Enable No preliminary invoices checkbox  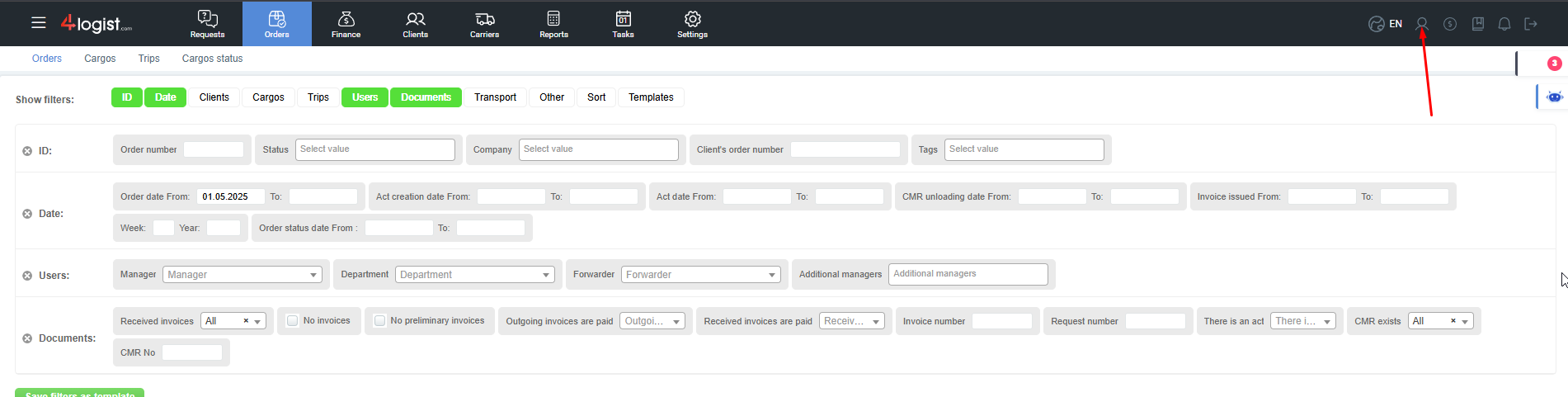coord(379,321)
